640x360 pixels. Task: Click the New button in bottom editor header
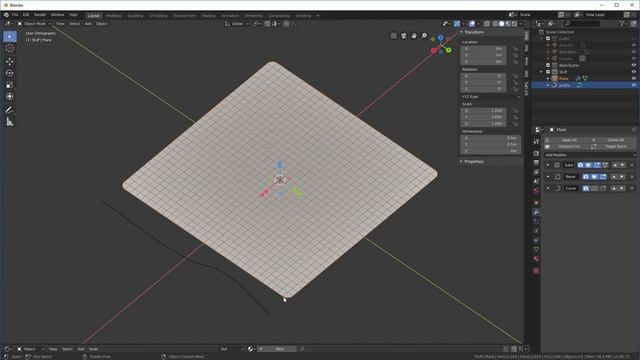click(x=277, y=349)
